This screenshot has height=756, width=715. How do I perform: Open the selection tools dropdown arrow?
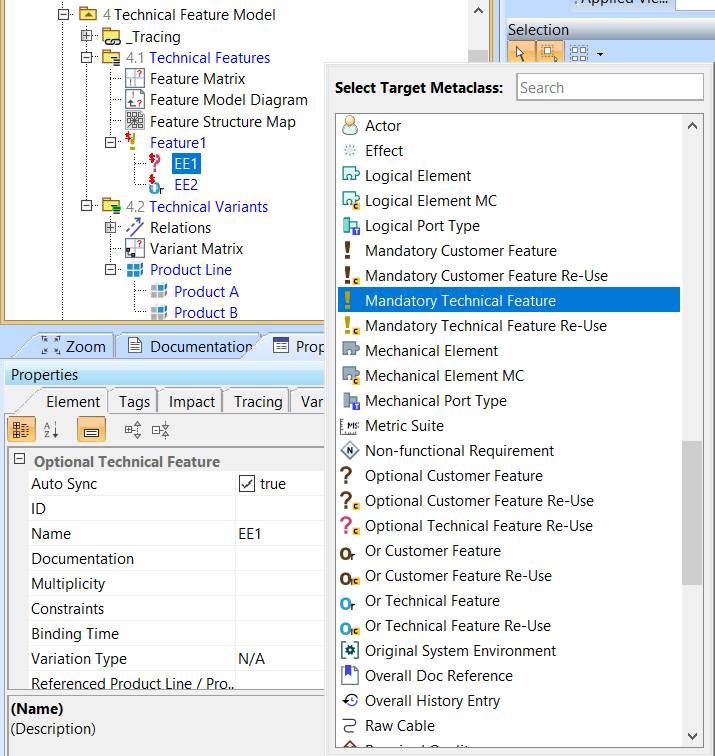pyautogui.click(x=600, y=53)
